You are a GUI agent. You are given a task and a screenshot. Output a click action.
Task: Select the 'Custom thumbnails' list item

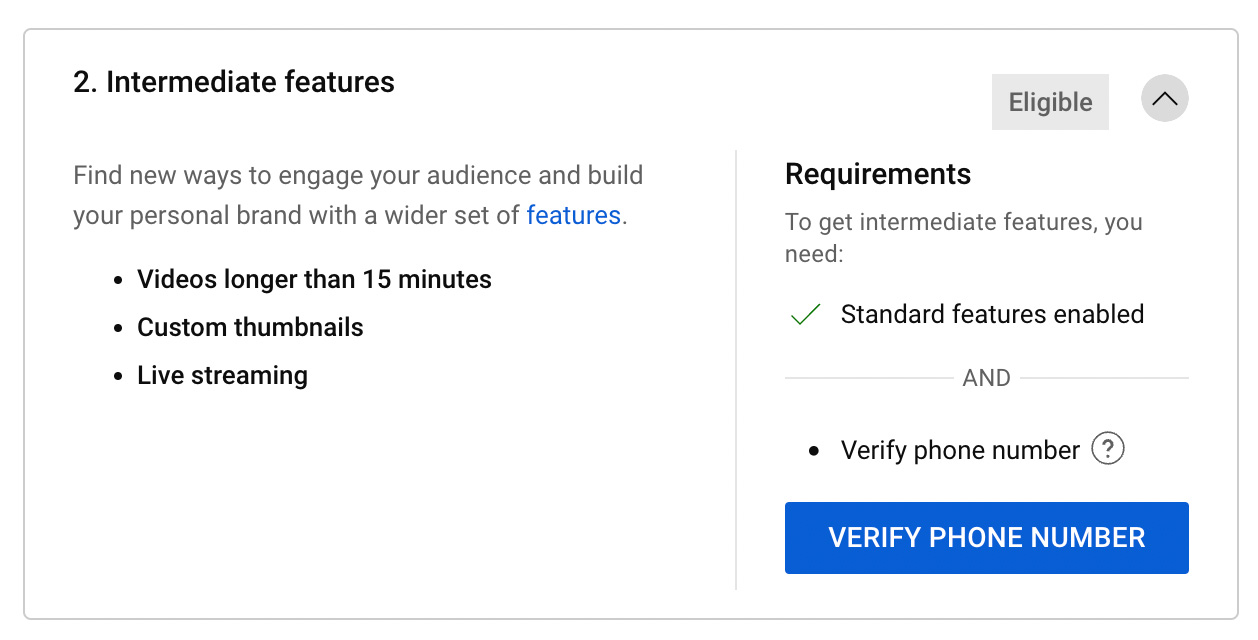[x=250, y=327]
